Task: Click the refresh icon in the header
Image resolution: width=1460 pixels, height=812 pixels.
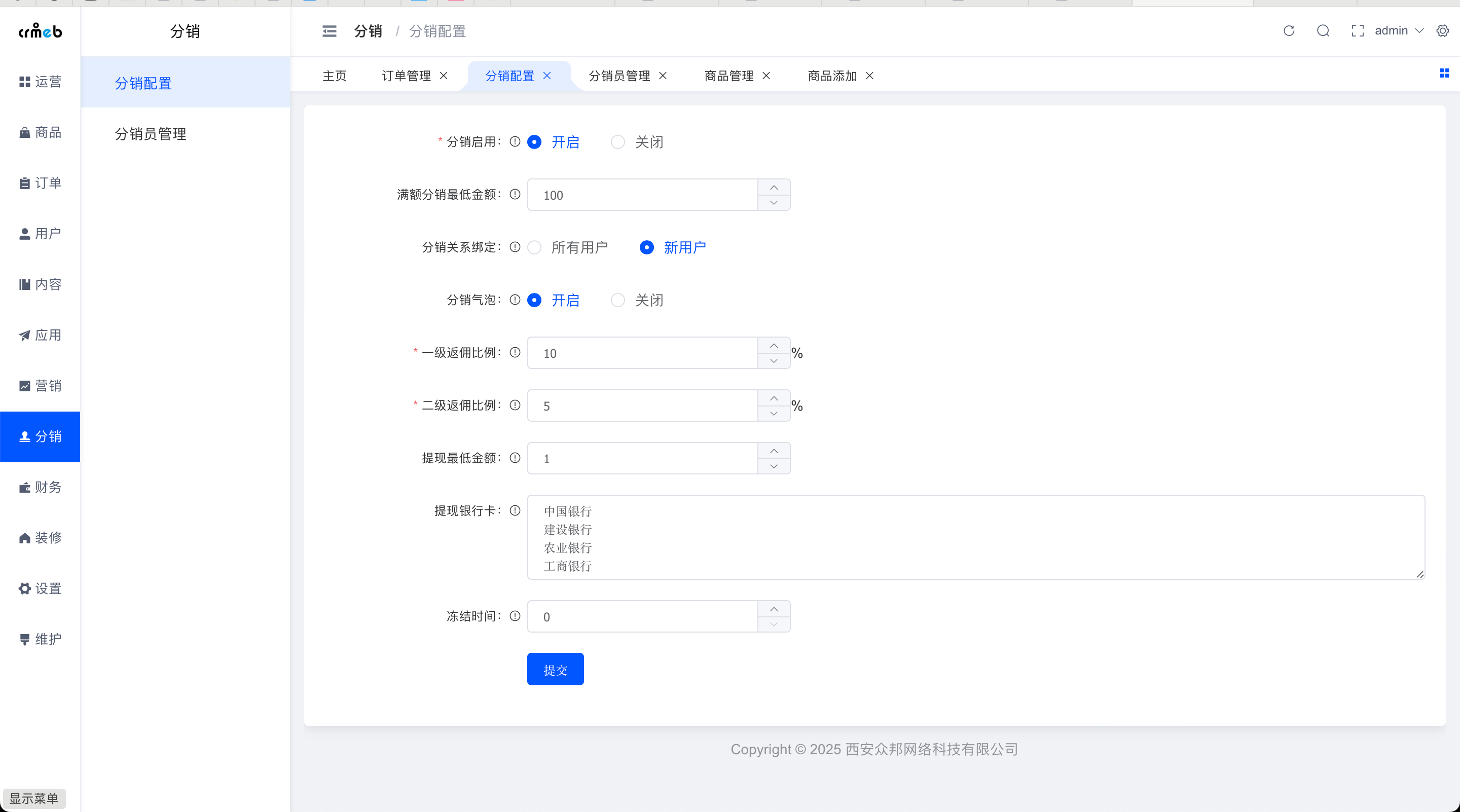Action: pos(1288,30)
